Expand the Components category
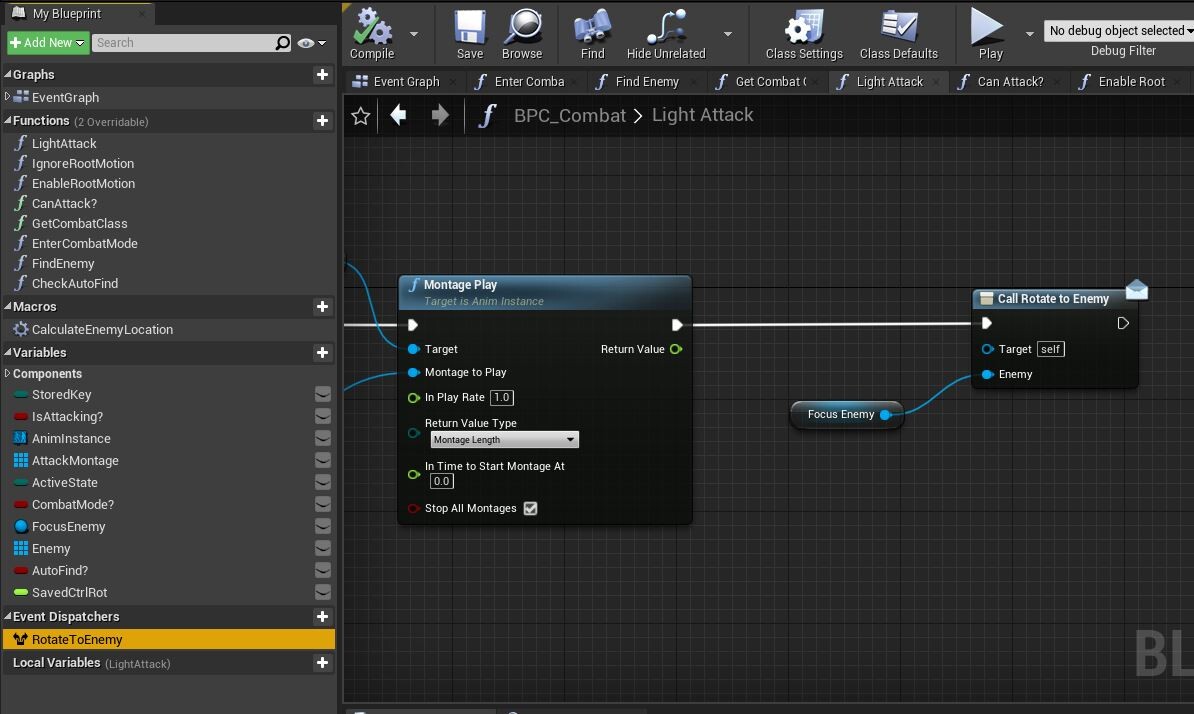The width and height of the screenshot is (1194, 714). [x=8, y=373]
